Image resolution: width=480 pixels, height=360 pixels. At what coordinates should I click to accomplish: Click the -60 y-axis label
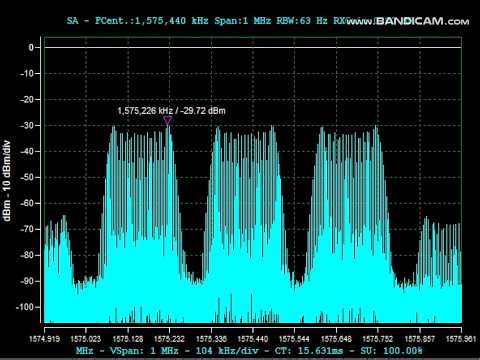pos(27,203)
